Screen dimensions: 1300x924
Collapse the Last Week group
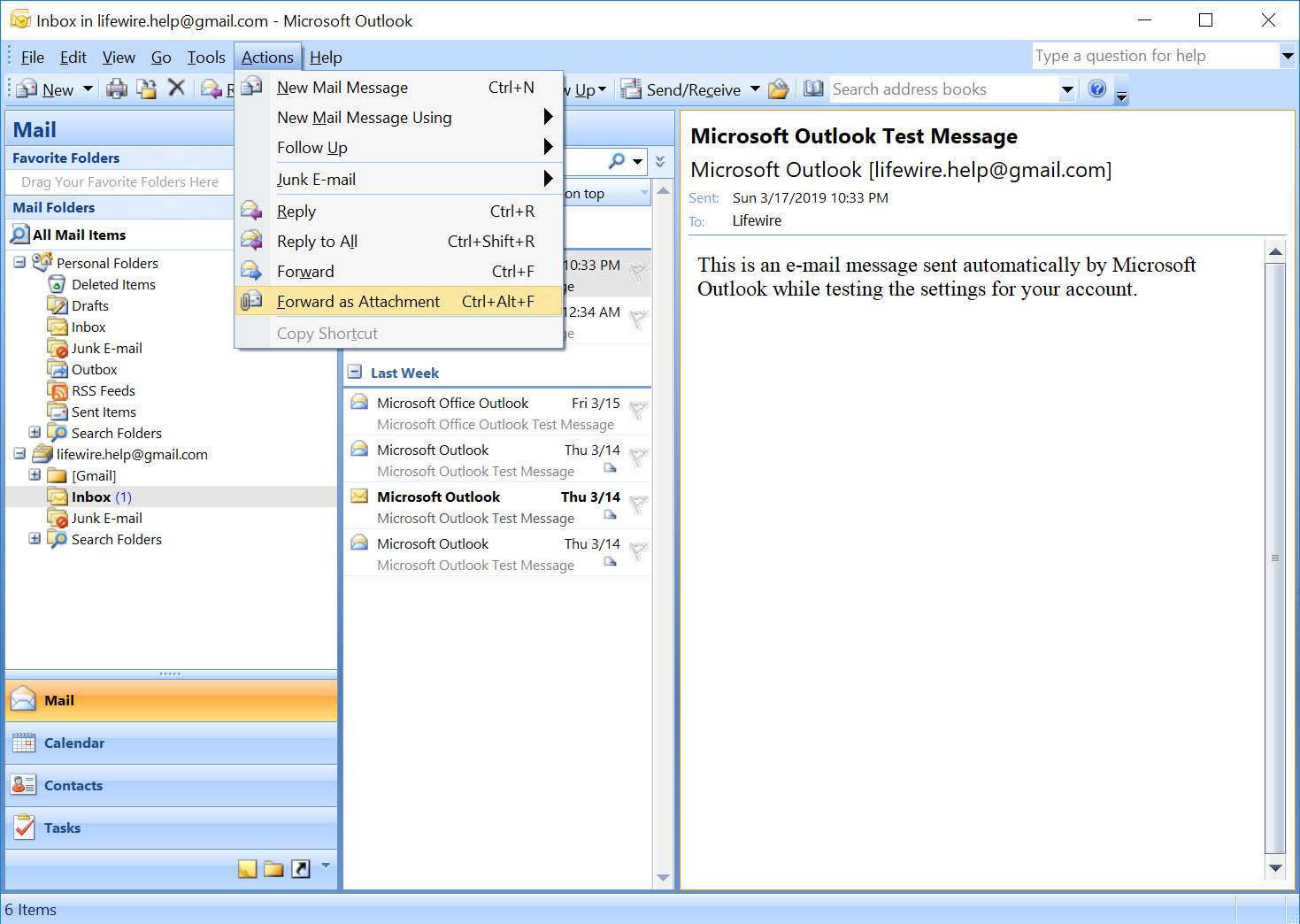pyautogui.click(x=354, y=372)
